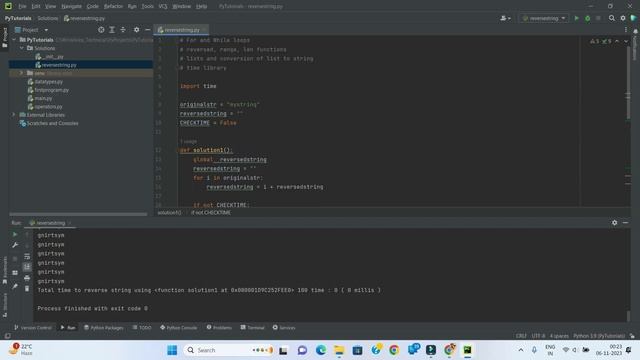The width and height of the screenshot is (640, 360).
Task: Select main.py file
Action: [x=40, y=98]
